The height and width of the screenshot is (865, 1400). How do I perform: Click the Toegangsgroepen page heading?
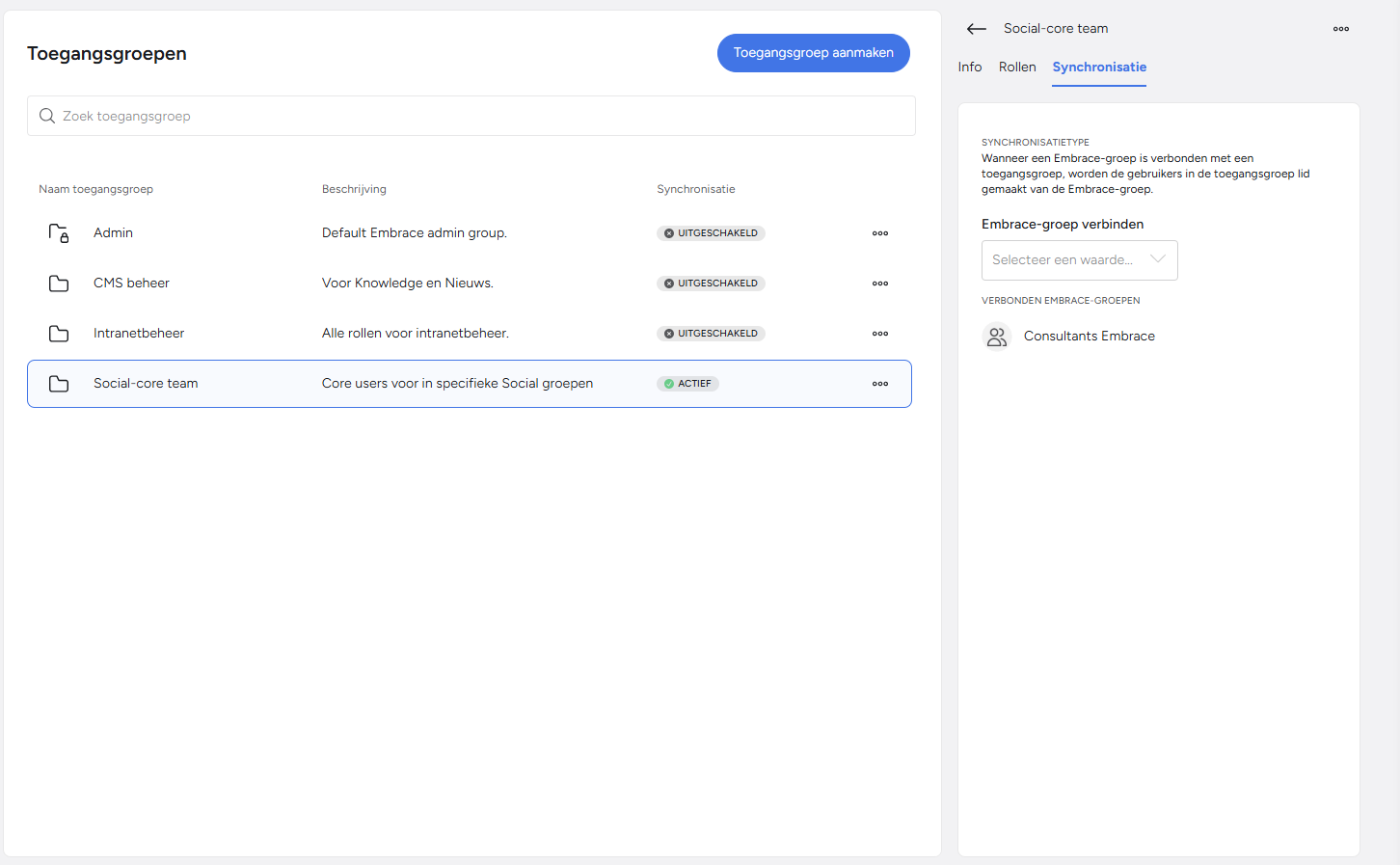tap(107, 54)
